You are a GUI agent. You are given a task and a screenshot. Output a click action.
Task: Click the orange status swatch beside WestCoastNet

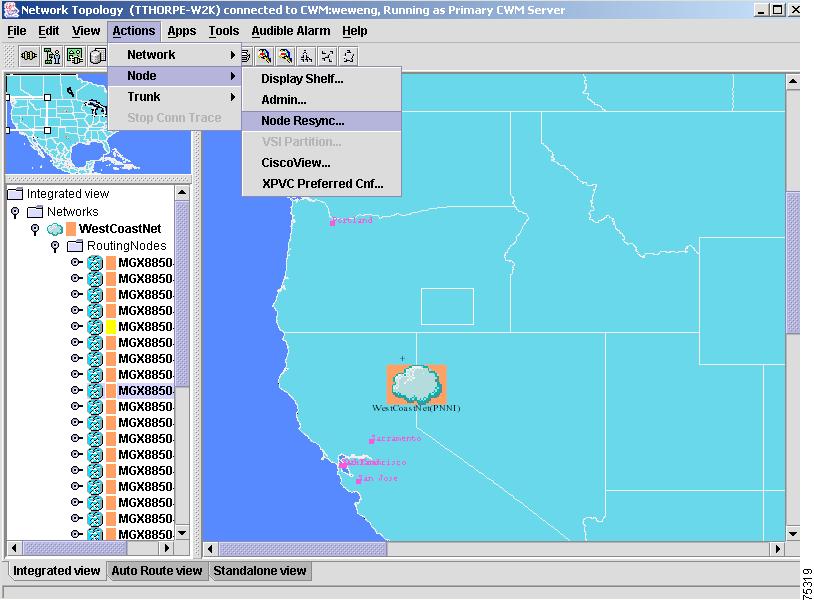(x=71, y=229)
